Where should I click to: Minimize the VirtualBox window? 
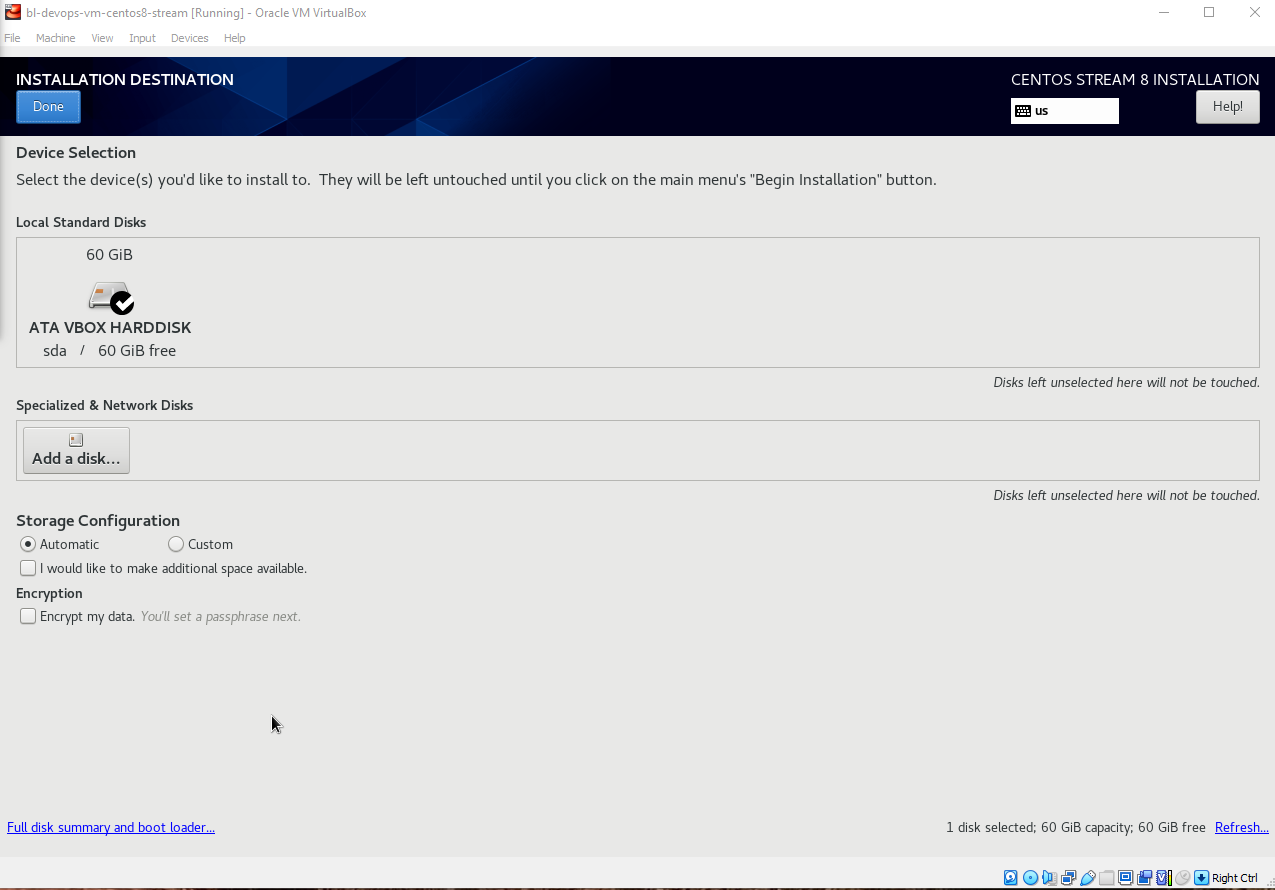point(1164,12)
